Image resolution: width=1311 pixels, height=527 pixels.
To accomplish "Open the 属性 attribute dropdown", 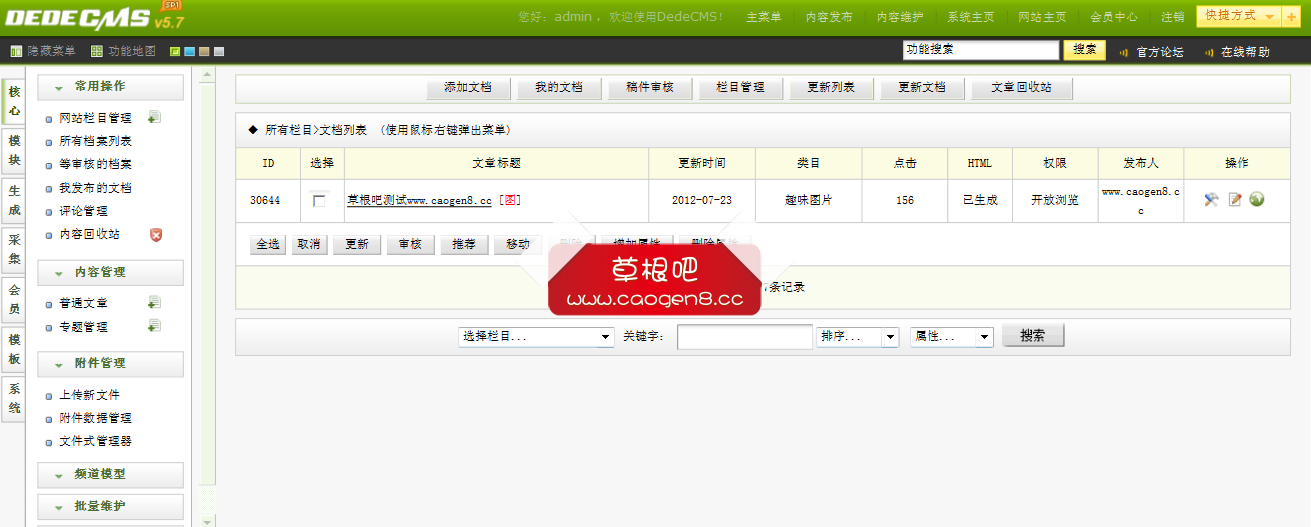I will point(952,337).
